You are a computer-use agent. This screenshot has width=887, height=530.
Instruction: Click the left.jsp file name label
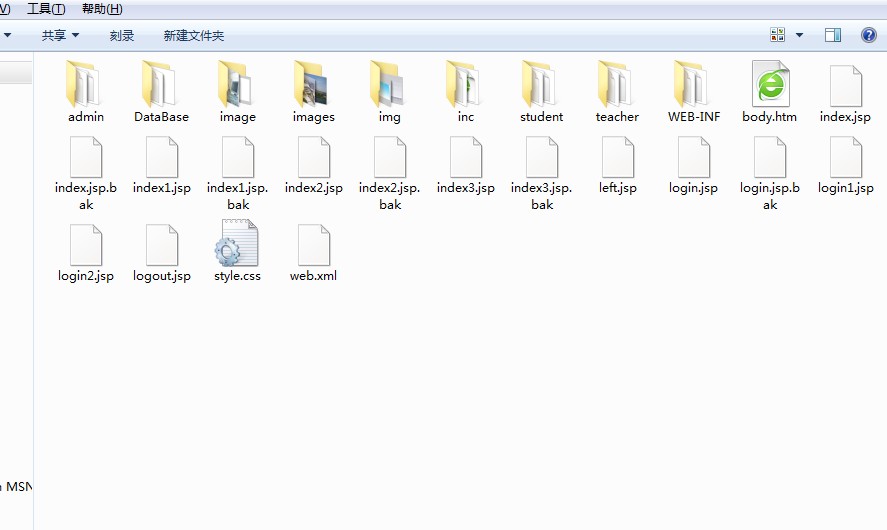coord(618,188)
